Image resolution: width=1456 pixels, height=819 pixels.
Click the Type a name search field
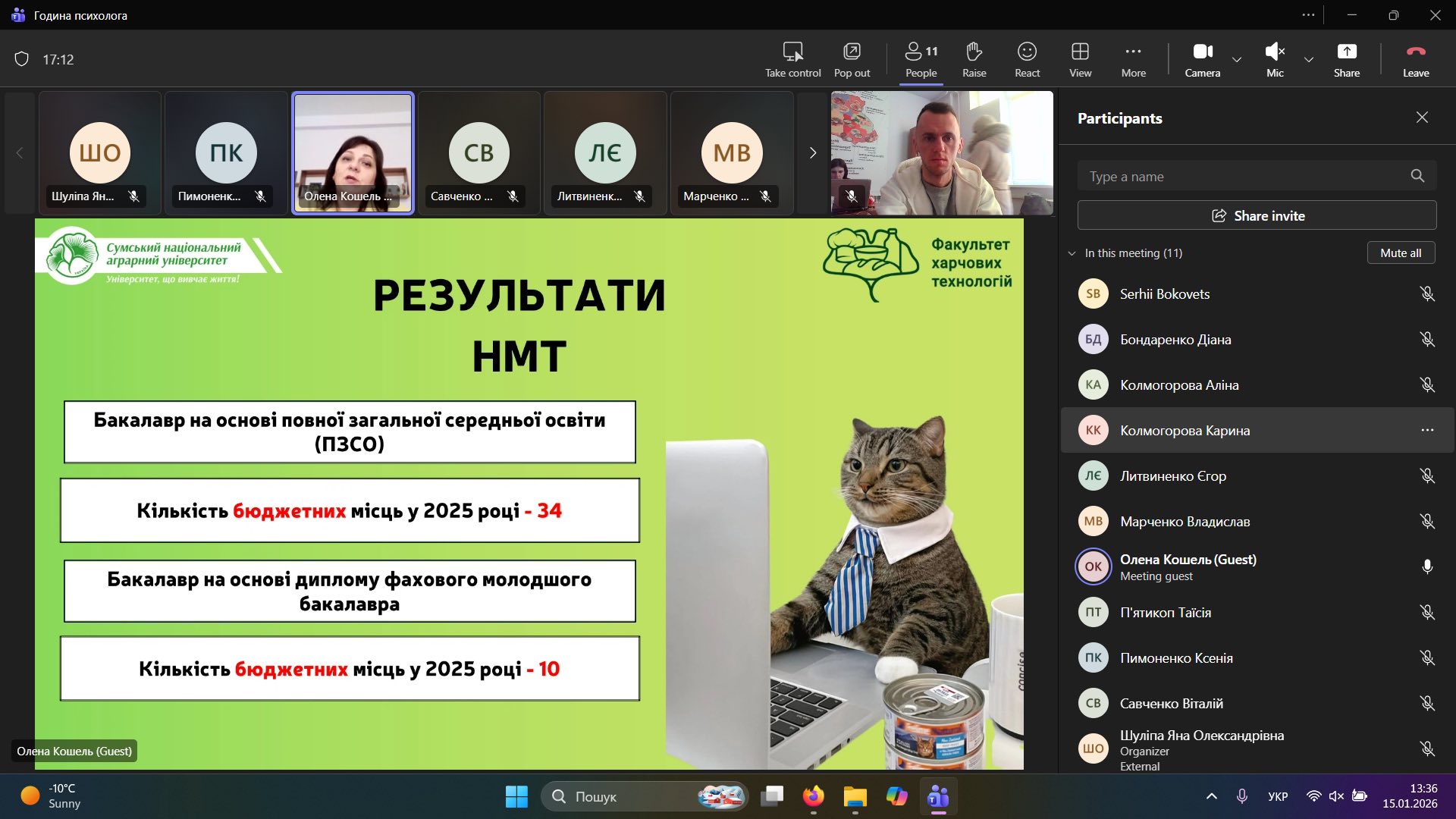click(1244, 177)
